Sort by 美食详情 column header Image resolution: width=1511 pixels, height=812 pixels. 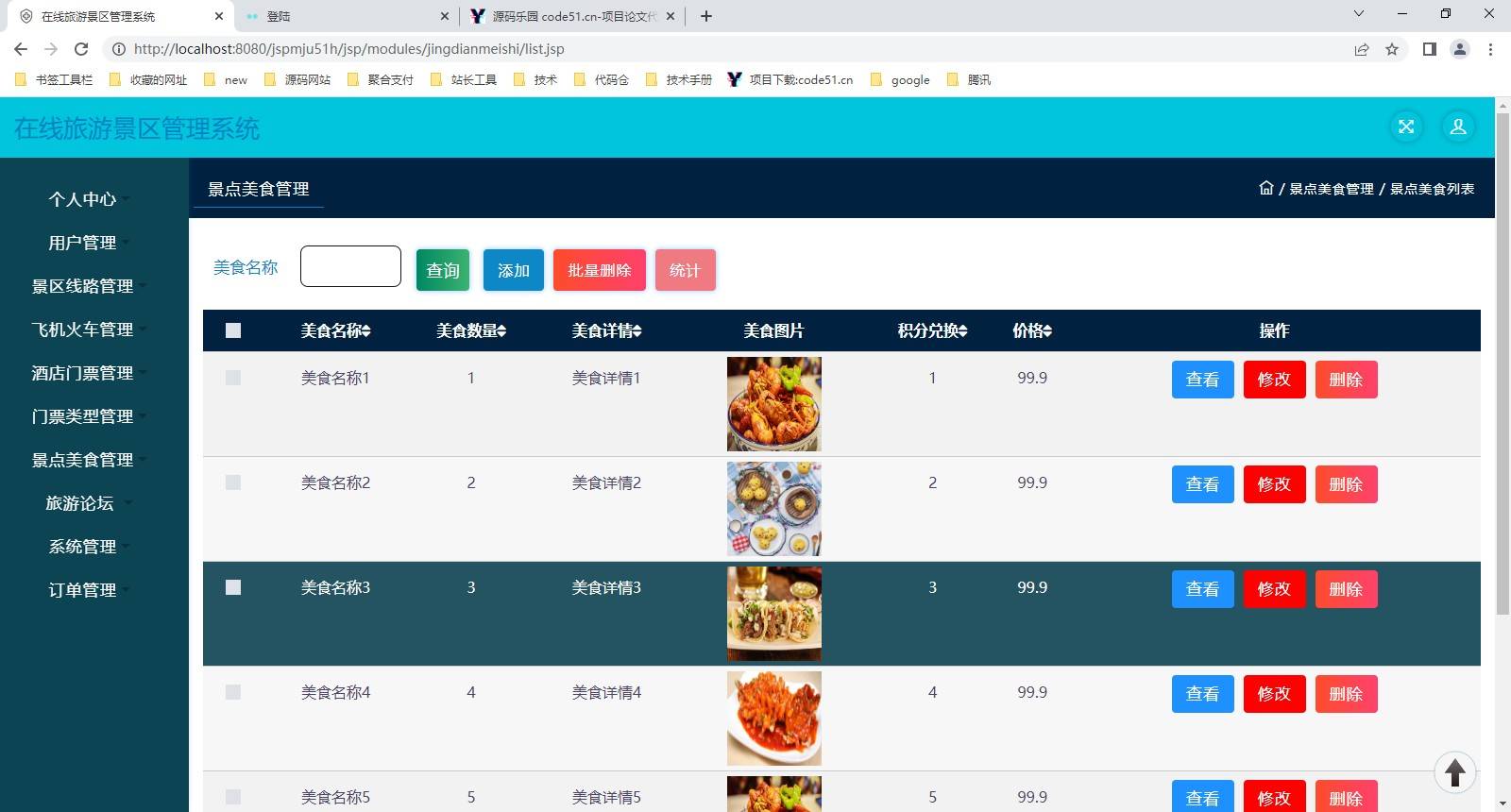click(x=606, y=330)
